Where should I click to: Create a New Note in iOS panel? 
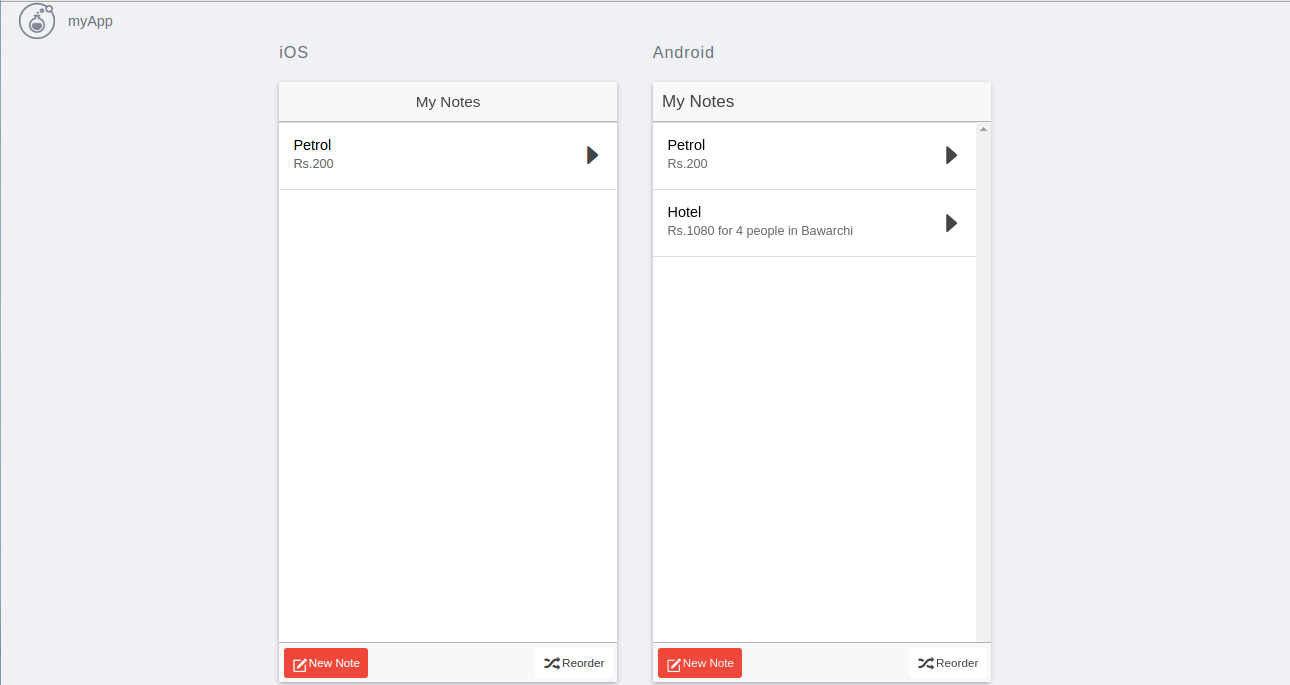[326, 663]
